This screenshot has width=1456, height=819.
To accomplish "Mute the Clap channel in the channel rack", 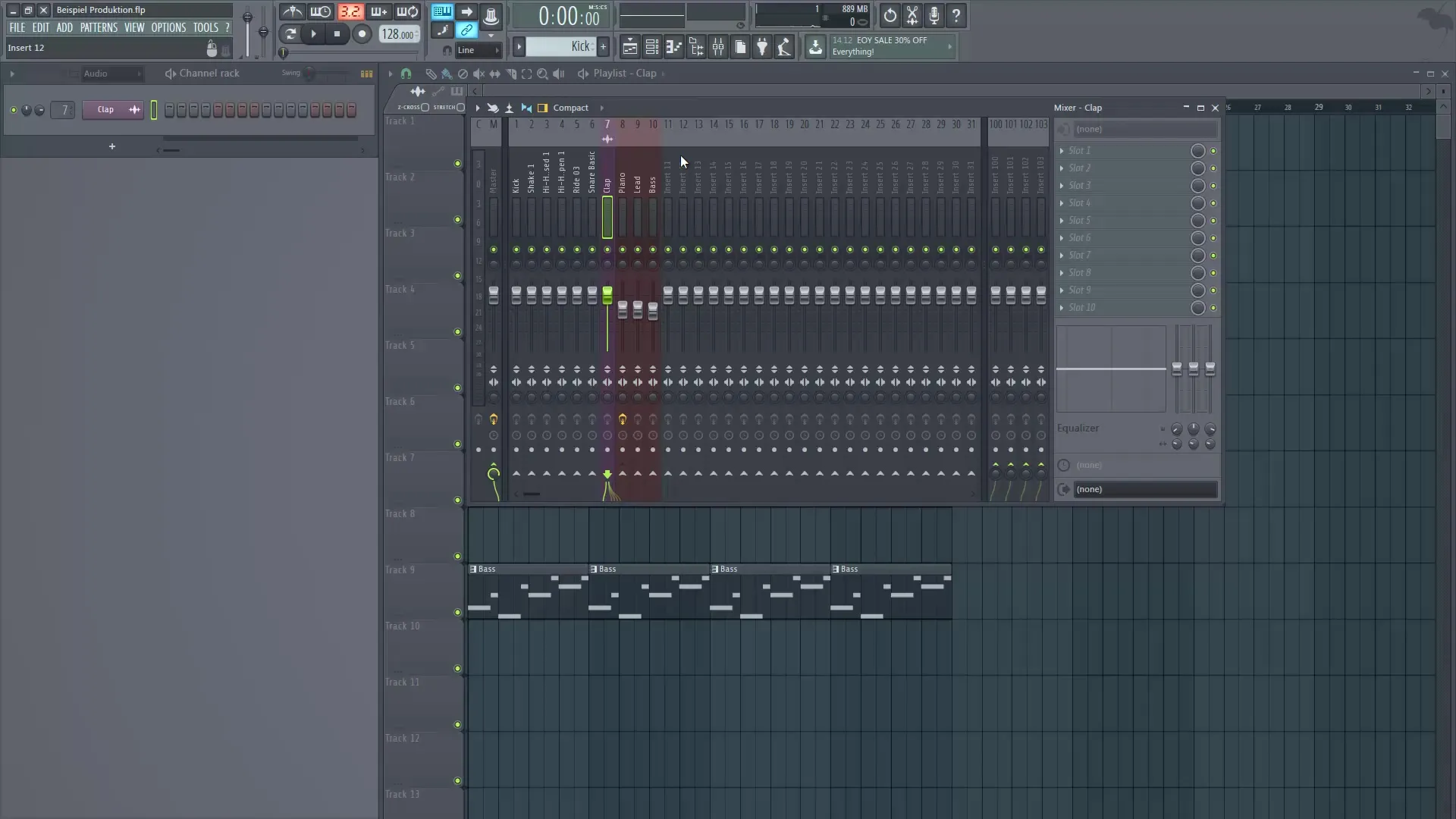I will click(x=13, y=110).
